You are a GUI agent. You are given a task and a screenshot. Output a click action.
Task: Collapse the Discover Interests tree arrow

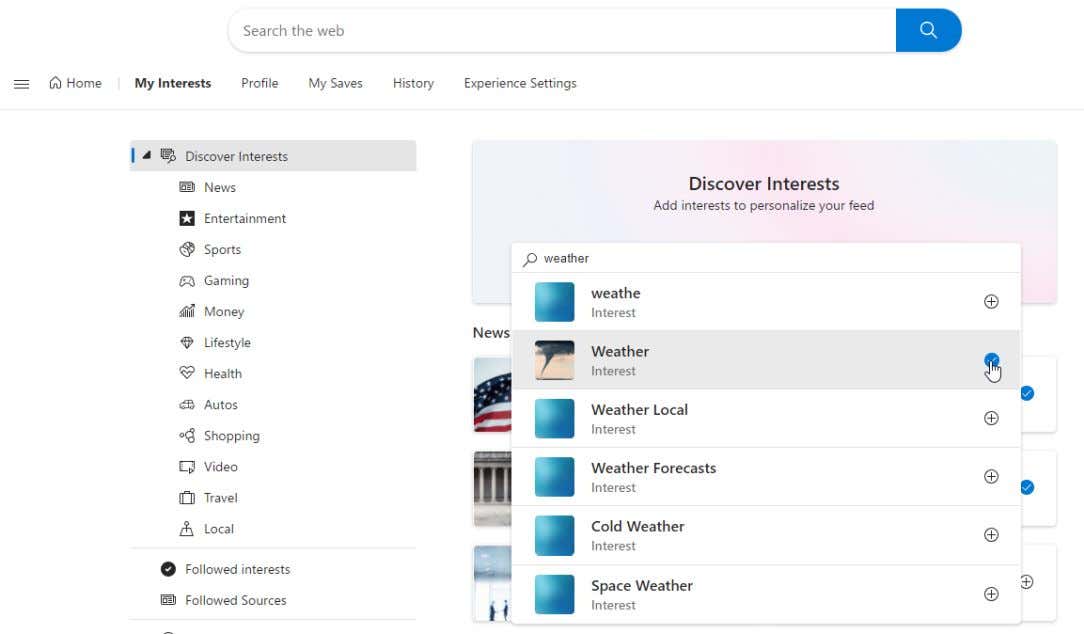[147, 155]
